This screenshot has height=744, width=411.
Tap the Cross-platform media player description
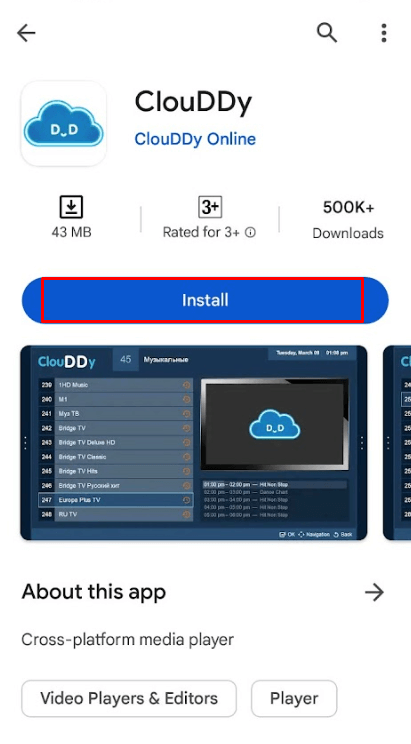pos(128,640)
